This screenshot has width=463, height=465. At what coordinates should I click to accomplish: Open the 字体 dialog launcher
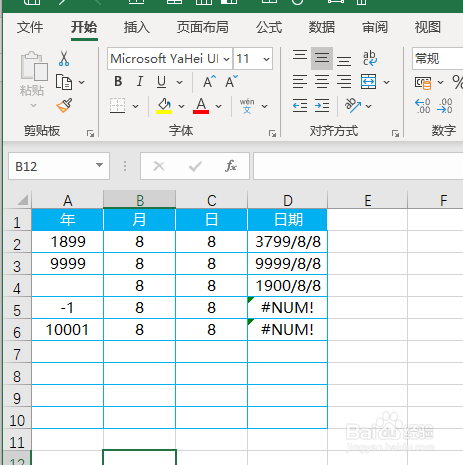pyautogui.click(x=272, y=134)
